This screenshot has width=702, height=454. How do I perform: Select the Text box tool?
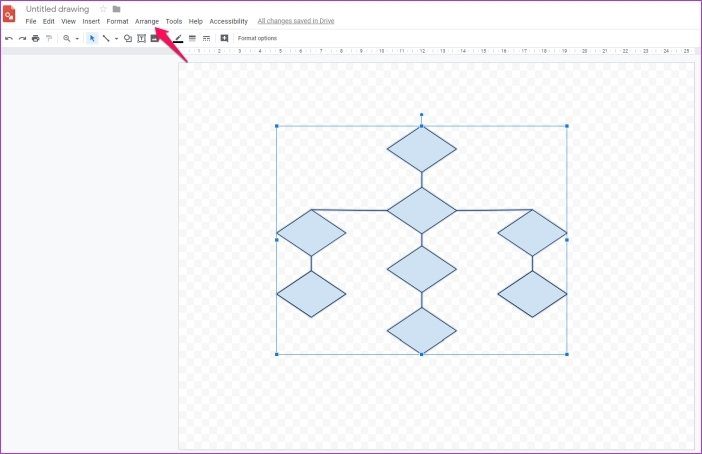pyautogui.click(x=141, y=39)
